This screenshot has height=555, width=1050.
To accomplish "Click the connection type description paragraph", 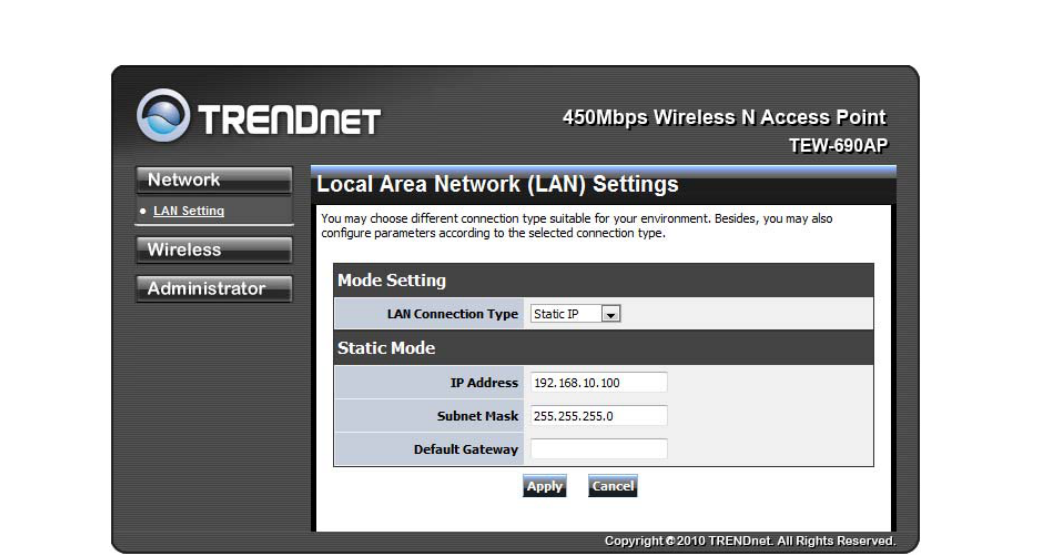I will coord(577,226).
